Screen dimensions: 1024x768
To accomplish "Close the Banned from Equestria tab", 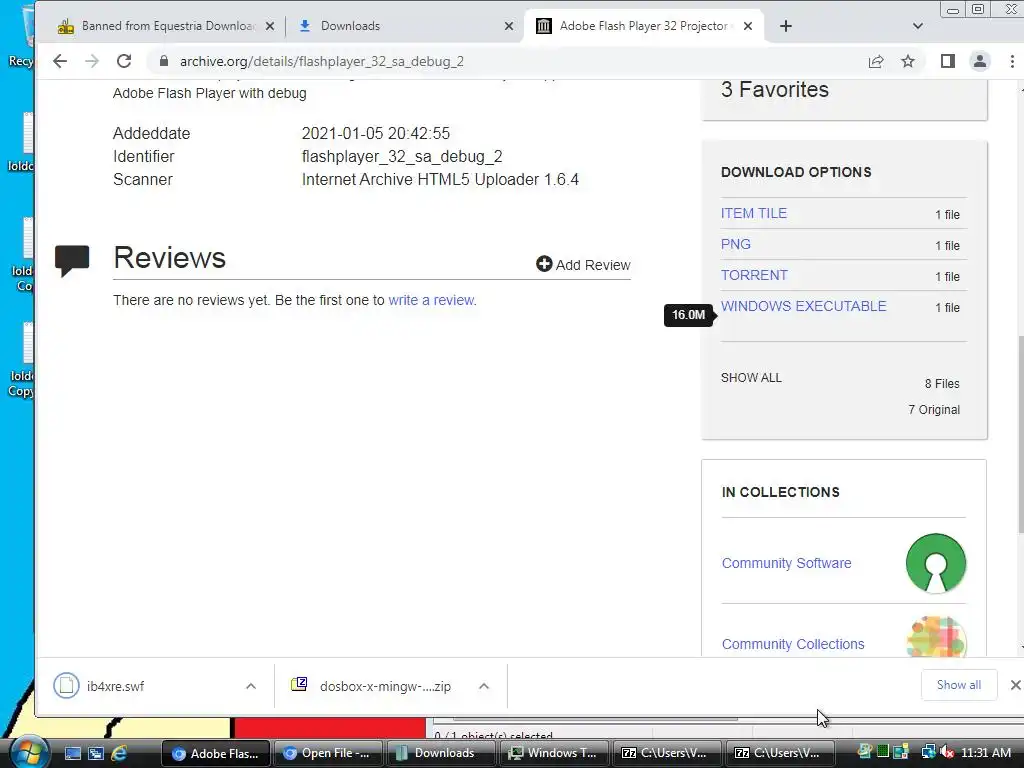I will click(270, 26).
